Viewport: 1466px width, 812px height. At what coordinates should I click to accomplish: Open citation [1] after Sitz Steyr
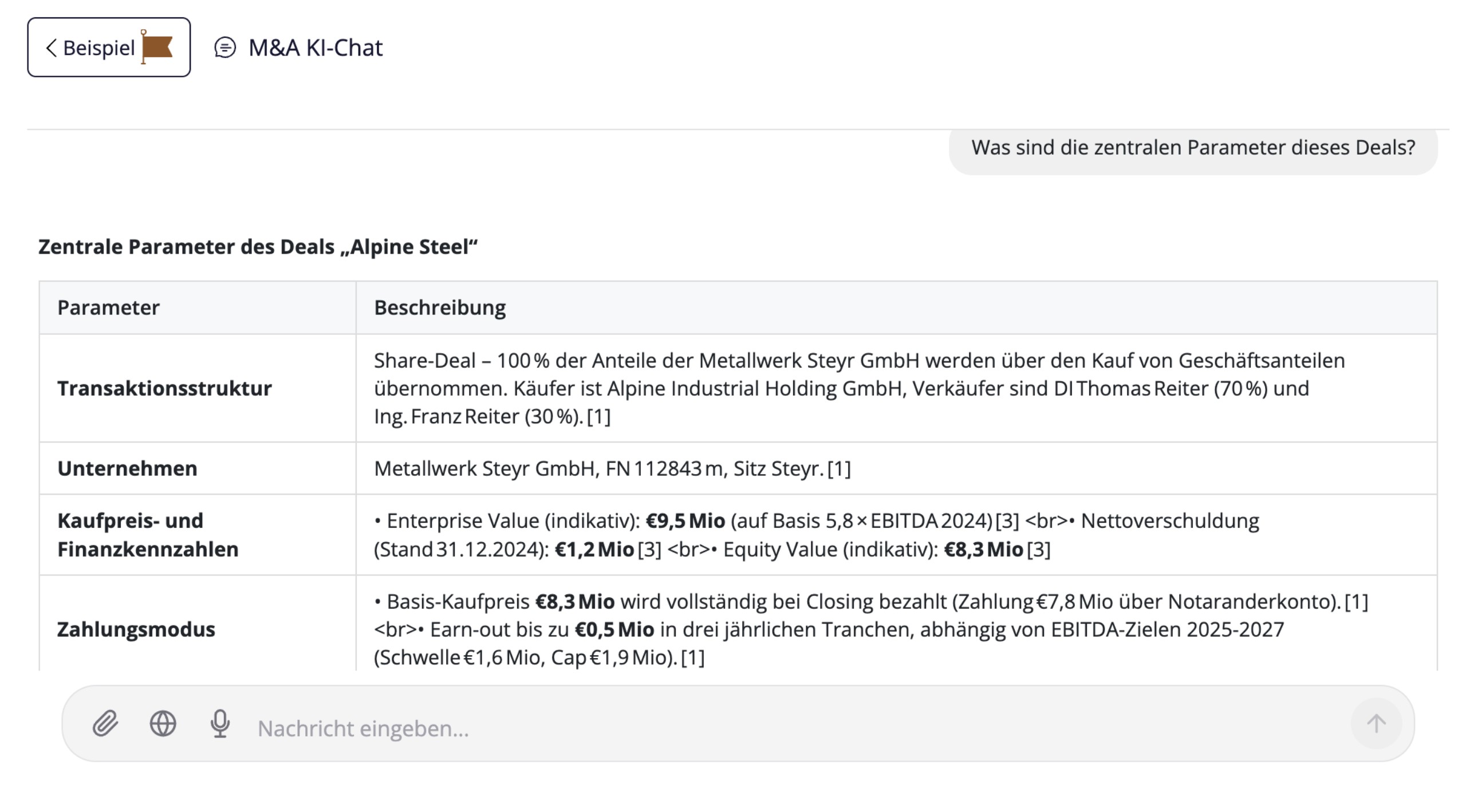[x=839, y=469]
